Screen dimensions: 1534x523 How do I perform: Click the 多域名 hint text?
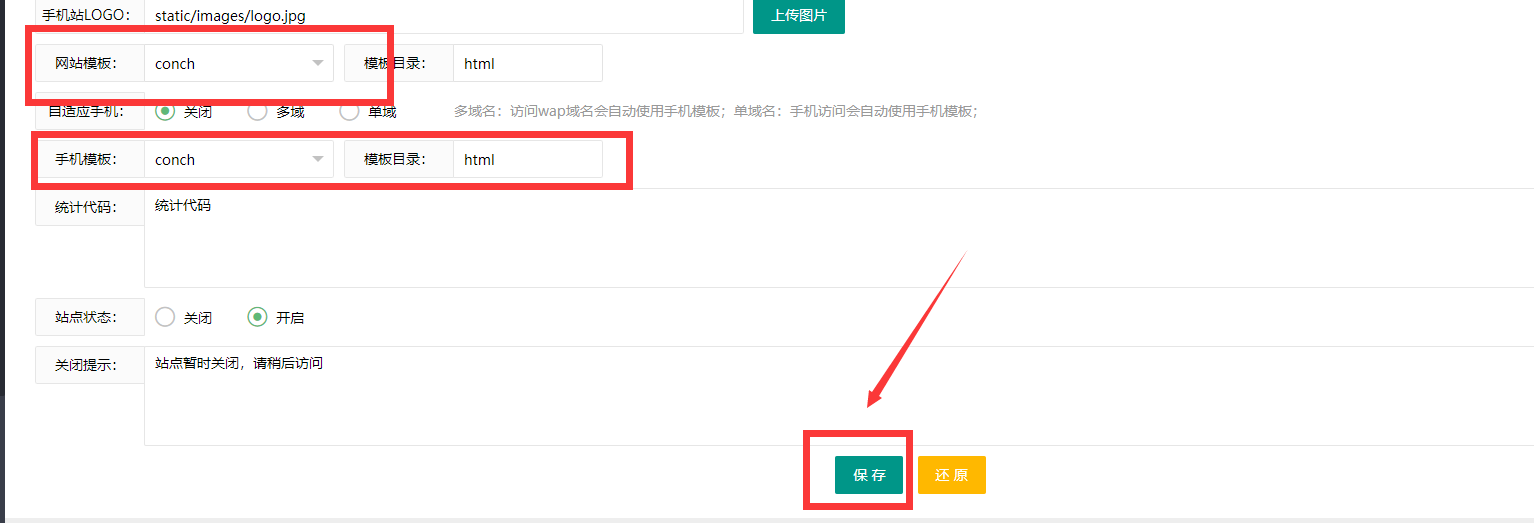pos(715,111)
